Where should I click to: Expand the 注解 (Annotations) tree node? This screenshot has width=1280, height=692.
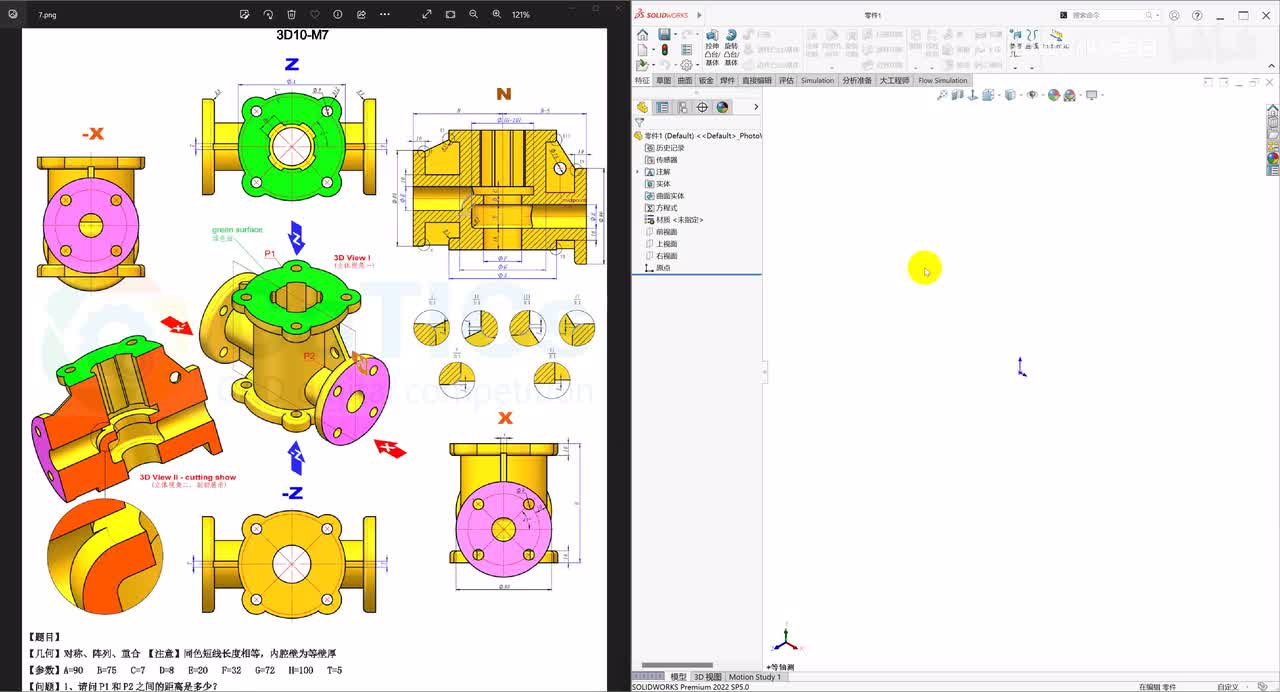[x=637, y=172]
